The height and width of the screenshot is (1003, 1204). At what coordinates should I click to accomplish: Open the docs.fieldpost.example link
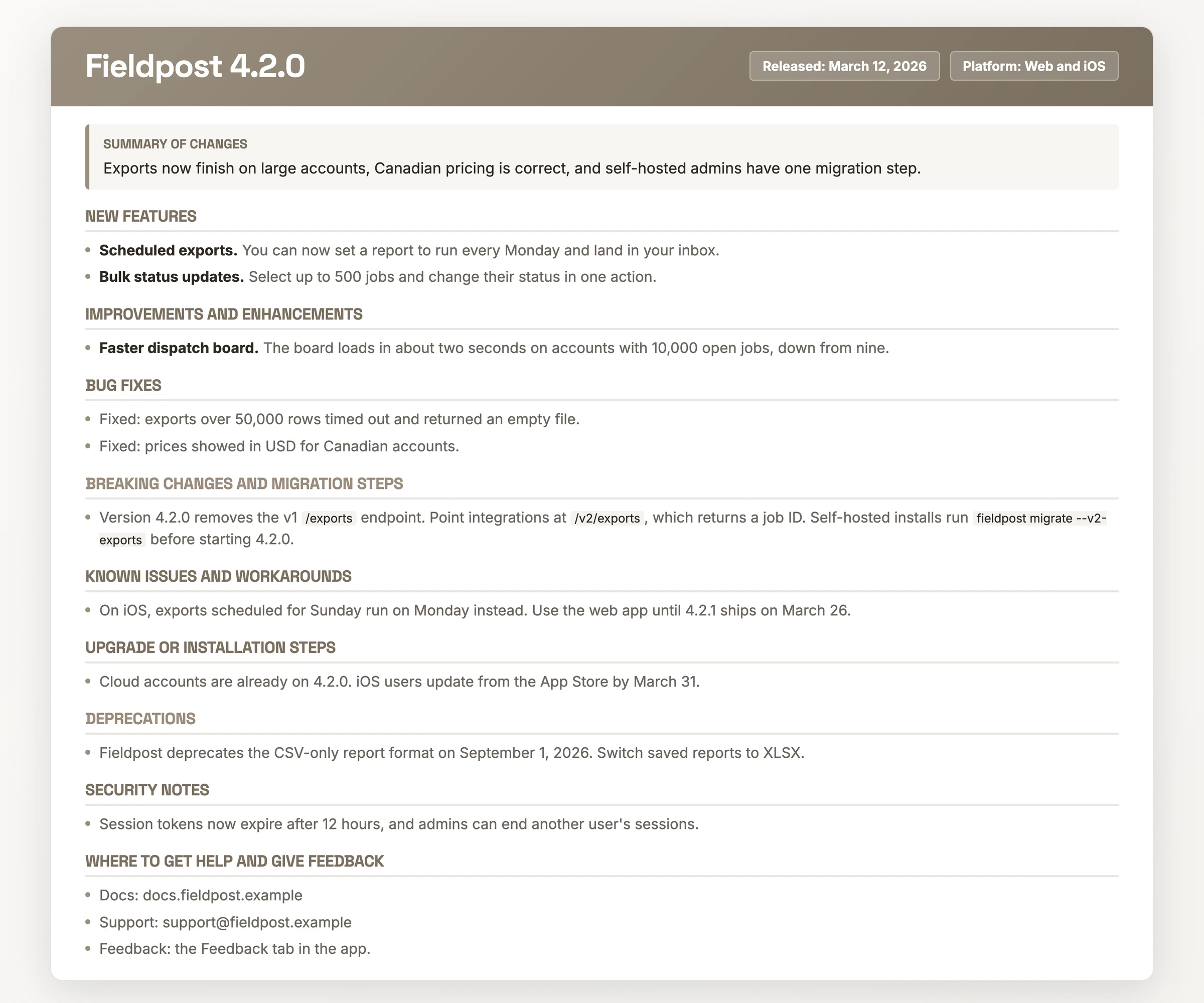pos(222,895)
